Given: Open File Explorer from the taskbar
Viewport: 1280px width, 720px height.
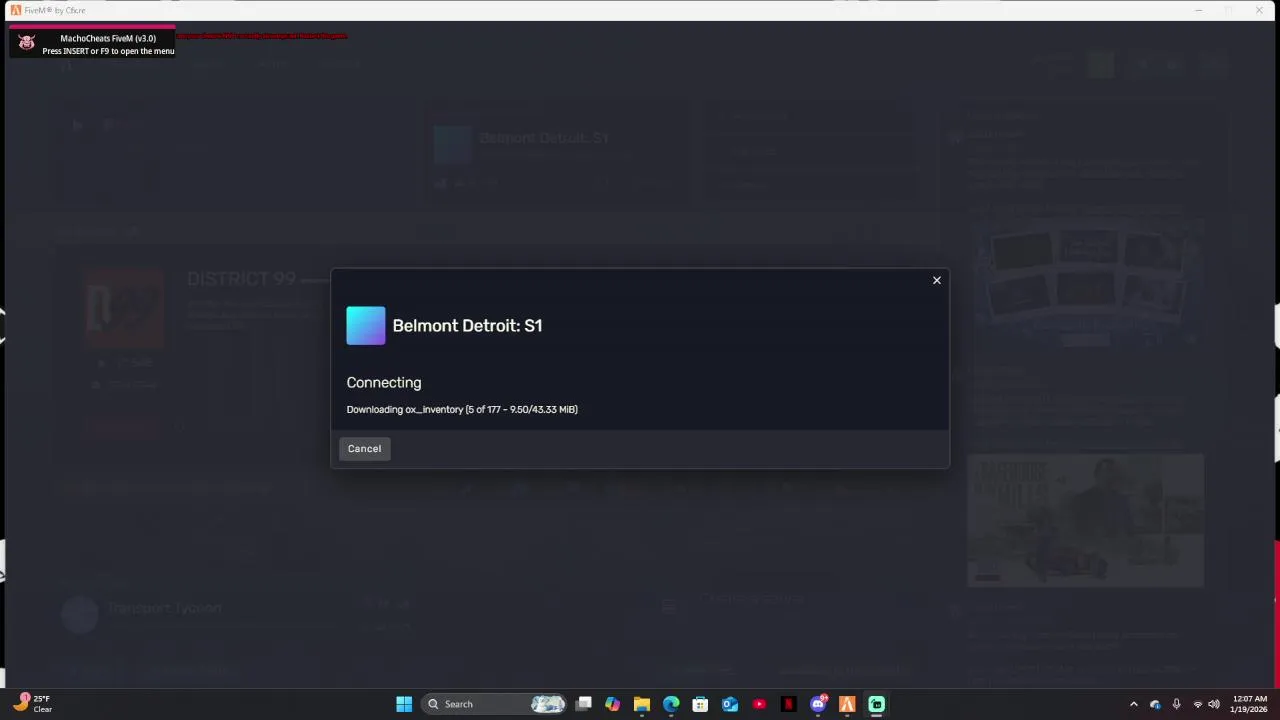Looking at the screenshot, I should (641, 704).
